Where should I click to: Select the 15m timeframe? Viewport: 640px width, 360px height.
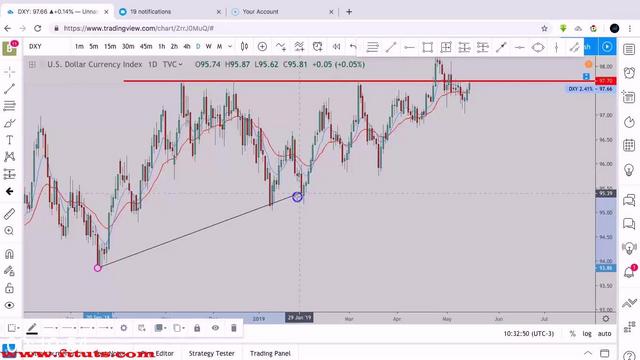click(110, 47)
